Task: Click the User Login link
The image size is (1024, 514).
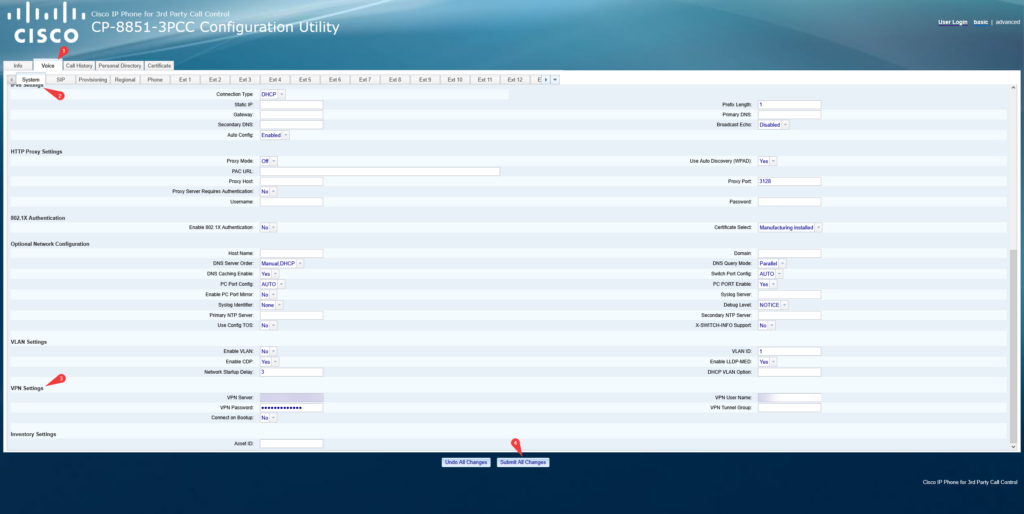Action: coord(953,22)
